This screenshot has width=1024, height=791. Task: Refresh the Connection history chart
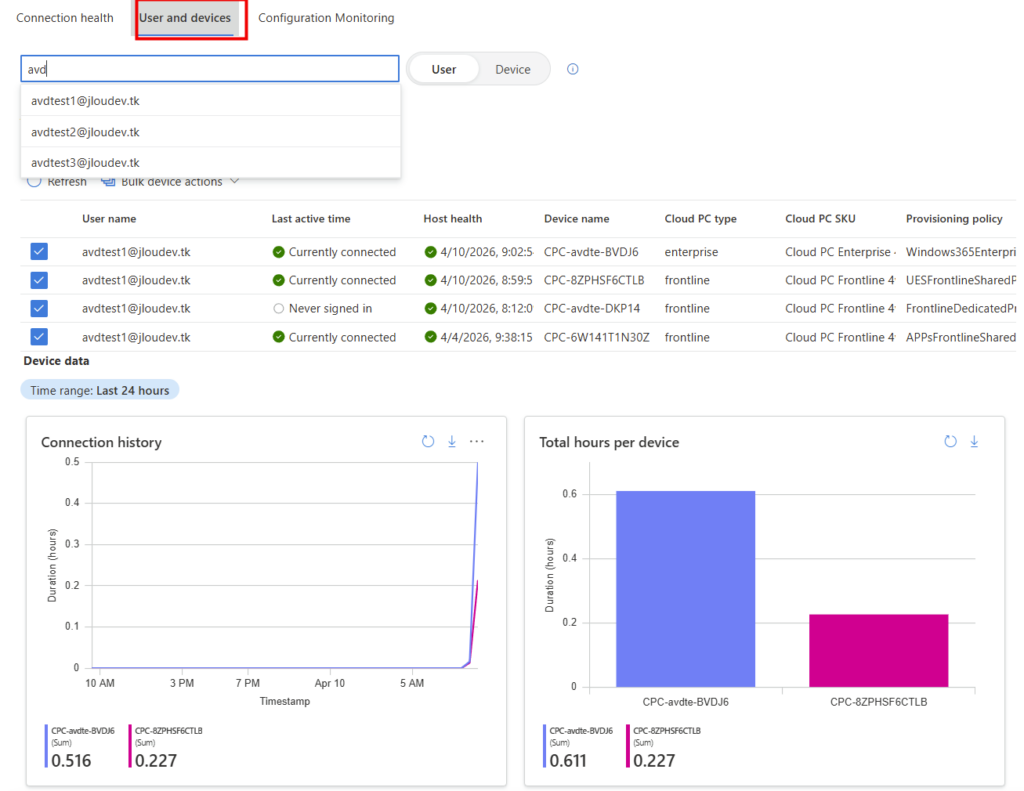coord(428,441)
